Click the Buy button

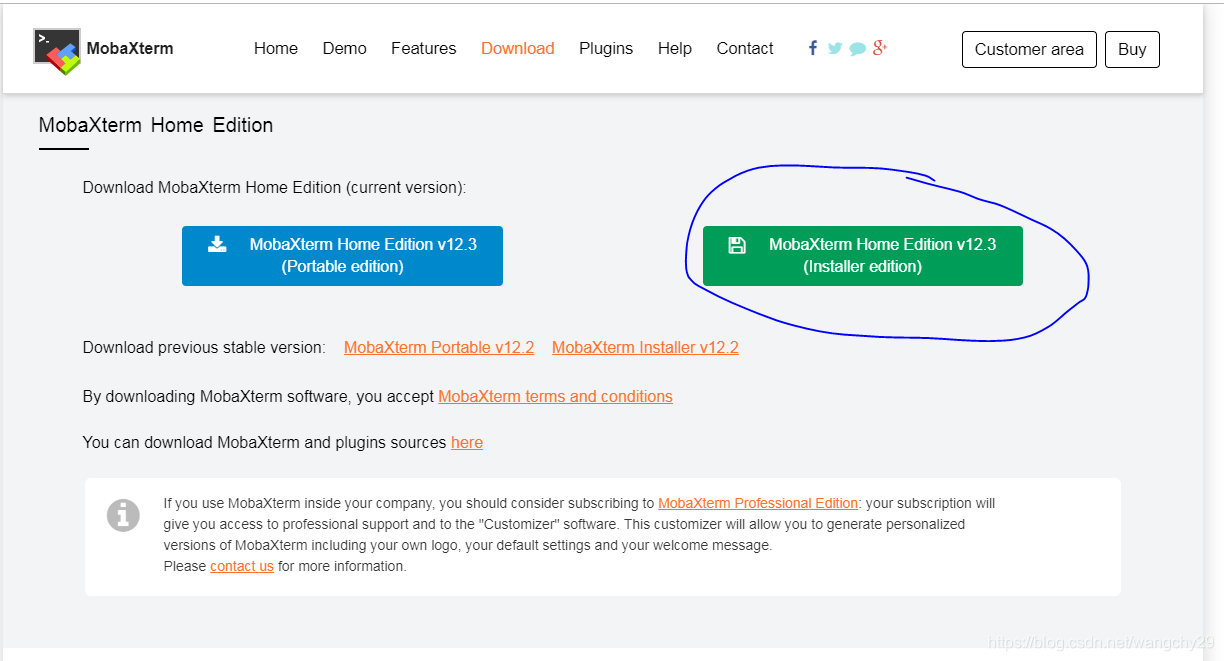[x=1132, y=49]
